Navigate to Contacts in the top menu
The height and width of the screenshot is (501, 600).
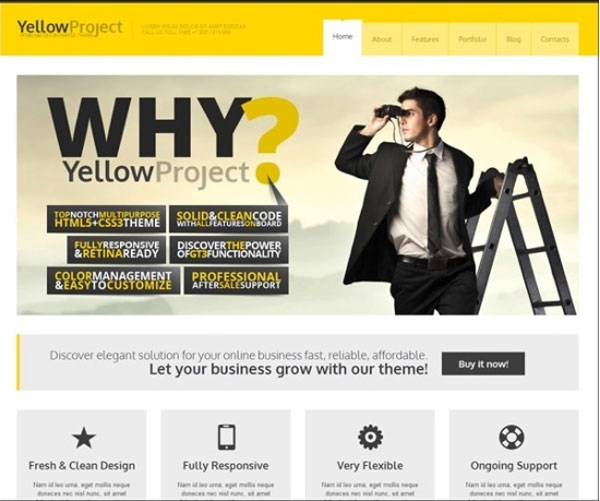coord(554,39)
